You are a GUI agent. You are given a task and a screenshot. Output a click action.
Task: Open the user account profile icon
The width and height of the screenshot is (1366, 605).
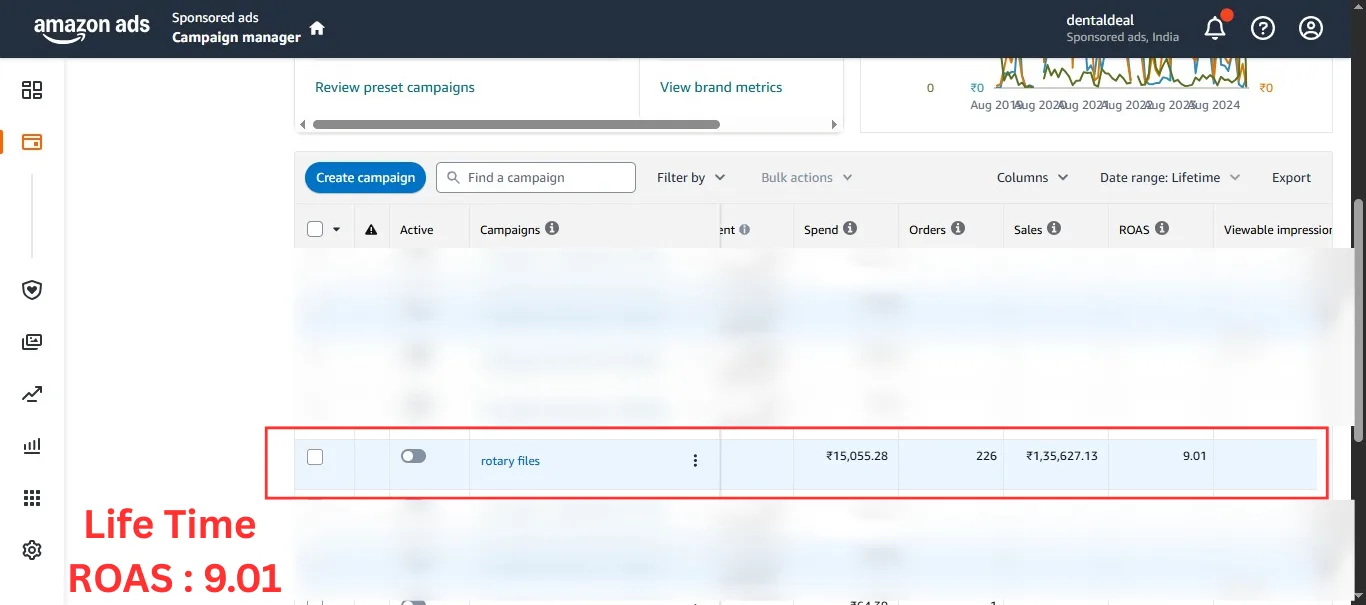tap(1311, 28)
